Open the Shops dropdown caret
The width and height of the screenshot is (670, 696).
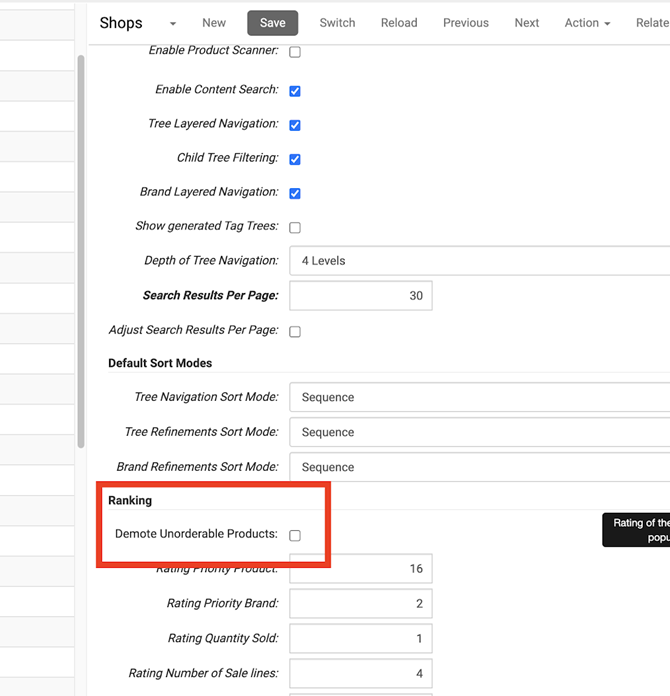click(172, 23)
